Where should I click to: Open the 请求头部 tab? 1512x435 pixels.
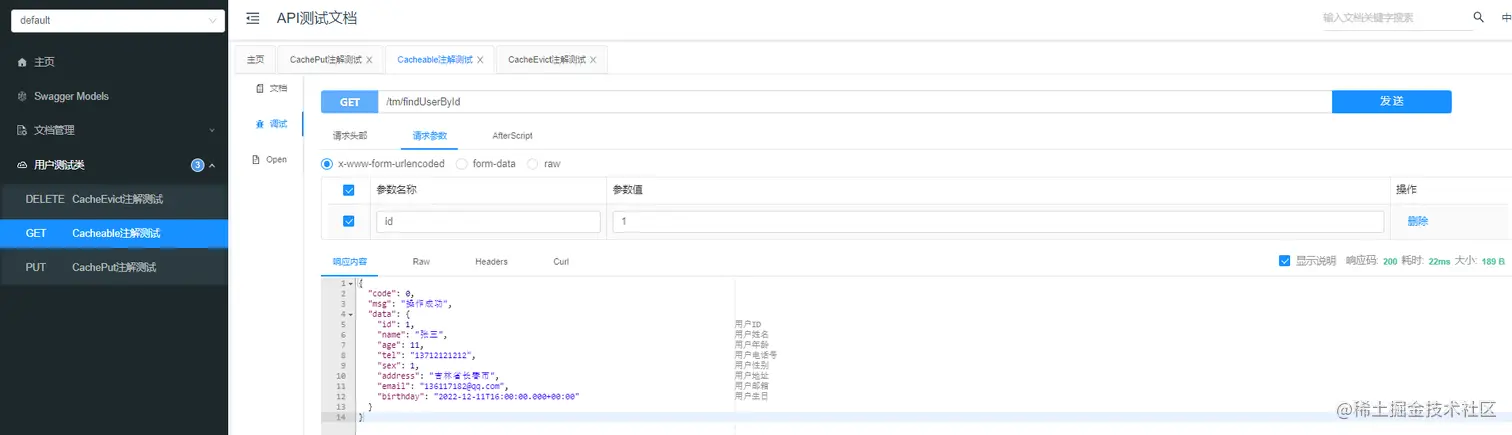(350, 135)
